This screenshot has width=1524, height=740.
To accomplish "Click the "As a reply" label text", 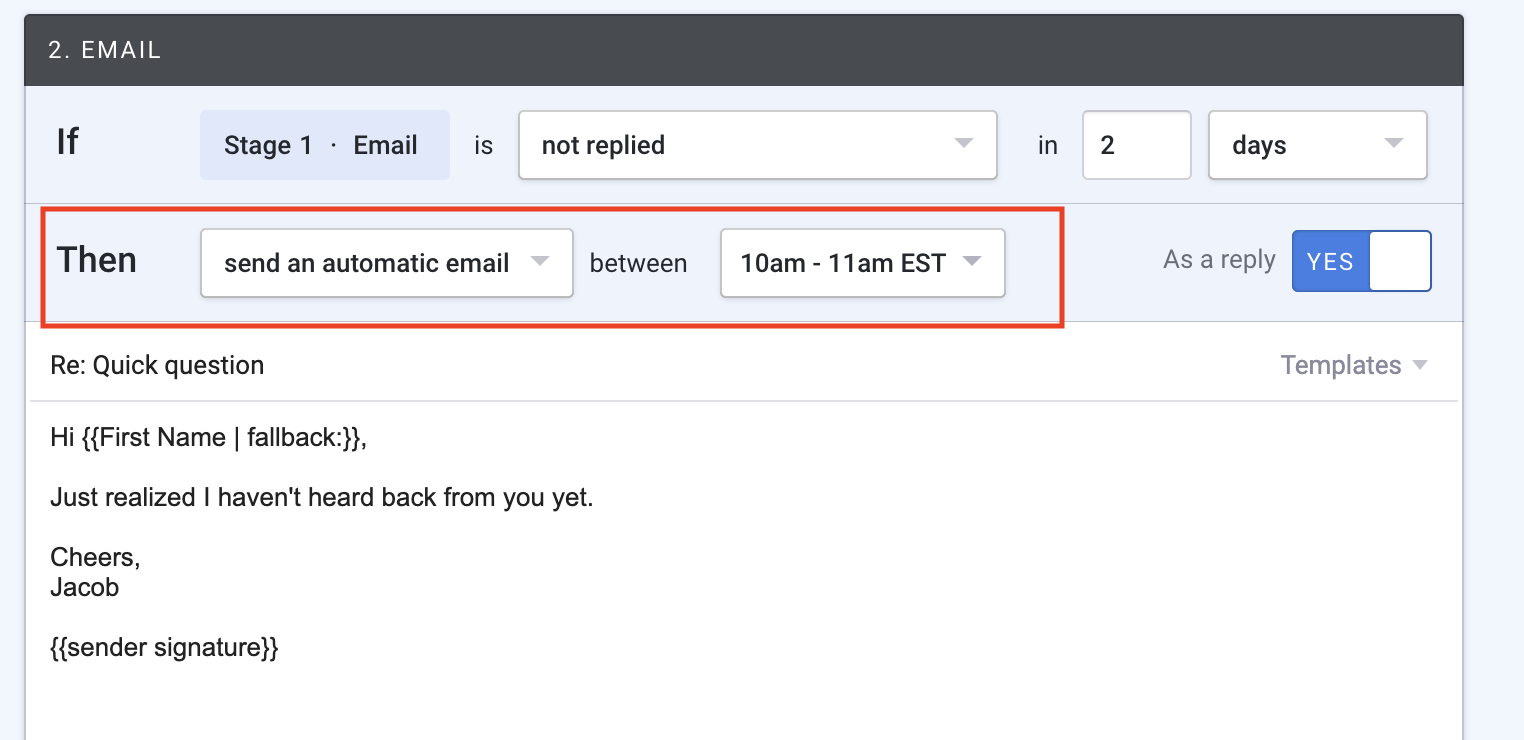I will click(x=1219, y=261).
